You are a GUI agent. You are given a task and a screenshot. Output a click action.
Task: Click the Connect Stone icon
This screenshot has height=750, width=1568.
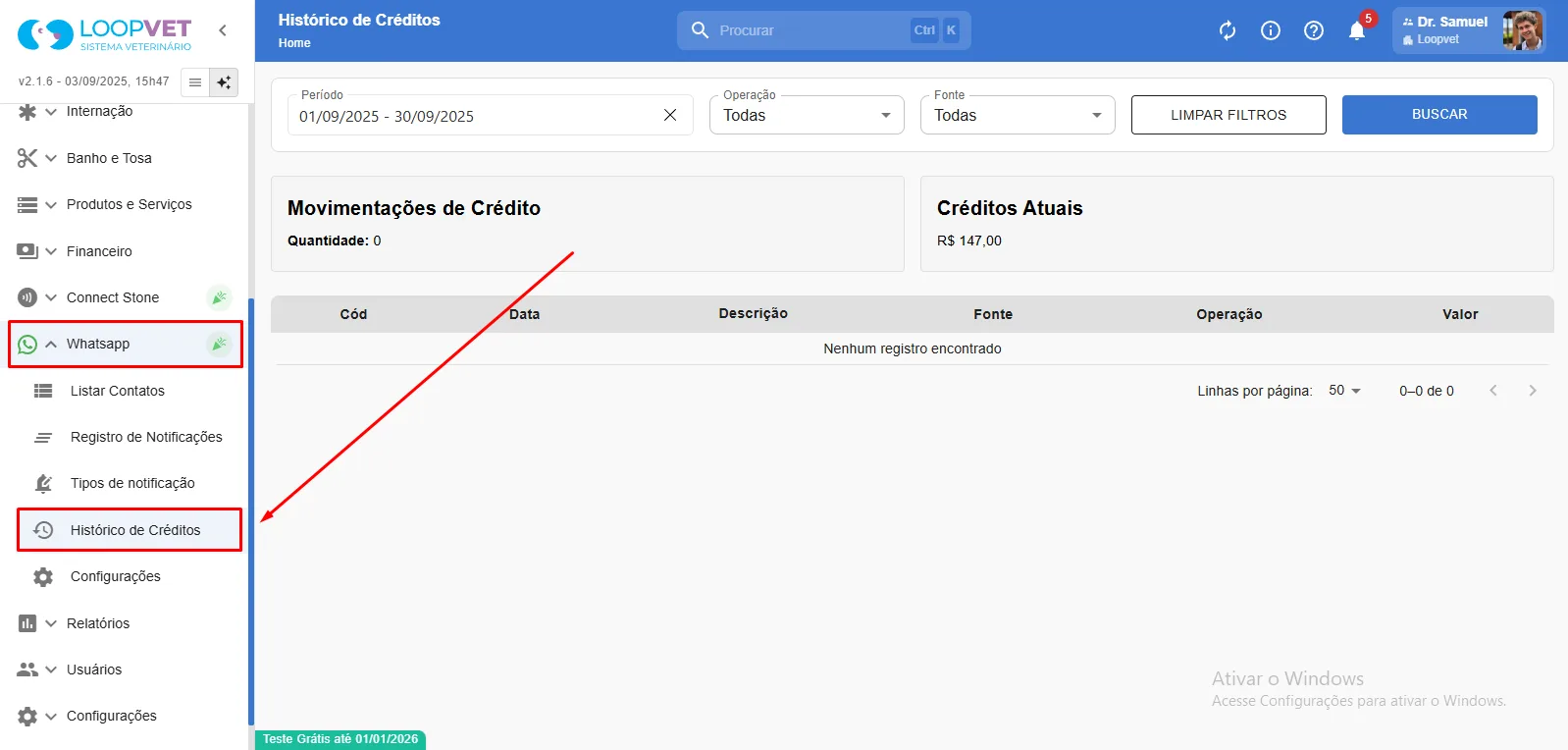click(27, 297)
